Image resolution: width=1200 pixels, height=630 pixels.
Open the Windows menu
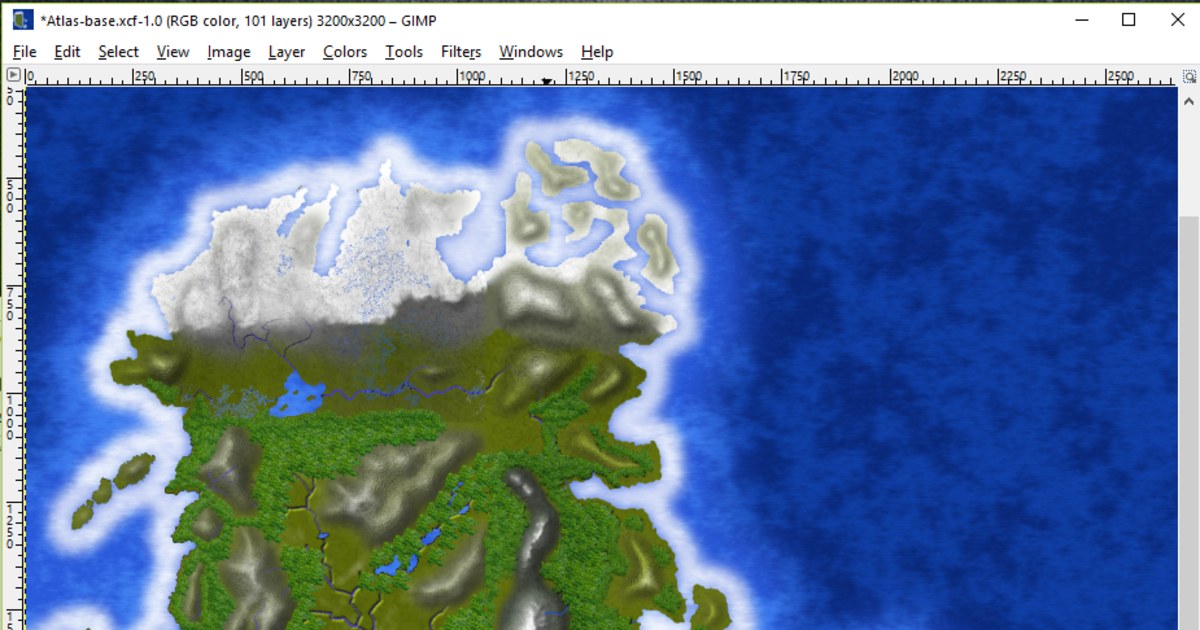pos(530,51)
